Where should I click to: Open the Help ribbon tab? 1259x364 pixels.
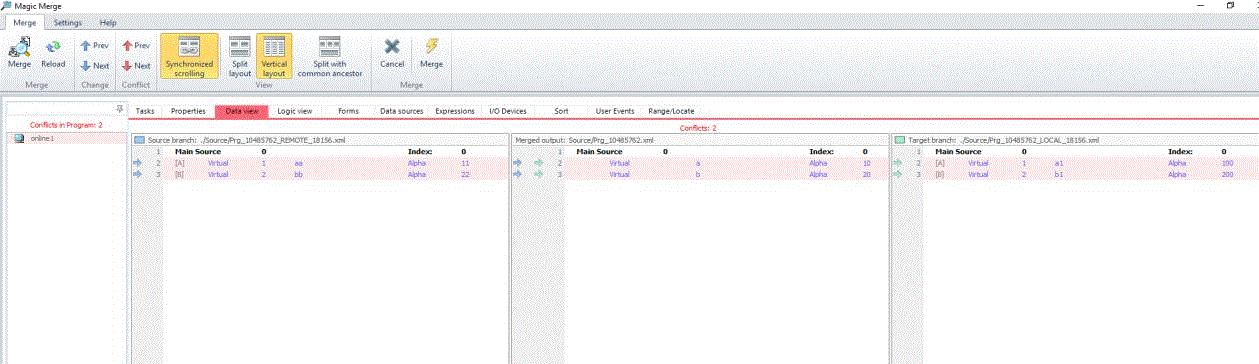click(108, 22)
